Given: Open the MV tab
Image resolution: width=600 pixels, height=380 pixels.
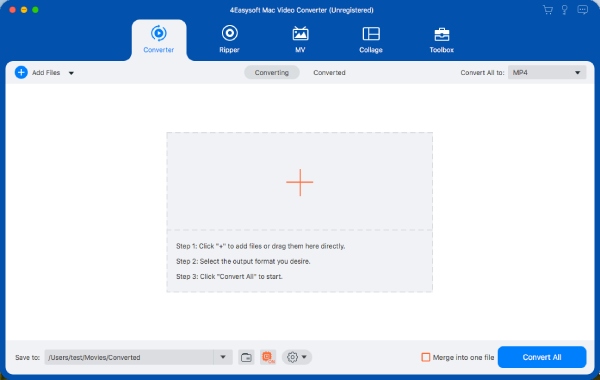Looking at the screenshot, I should [300, 40].
